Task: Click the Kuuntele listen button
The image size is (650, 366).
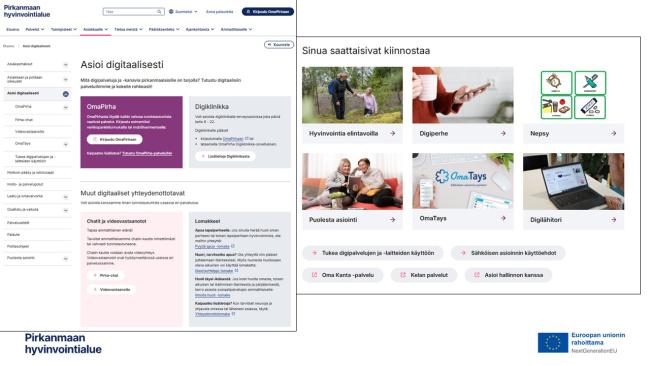Action: point(279,44)
